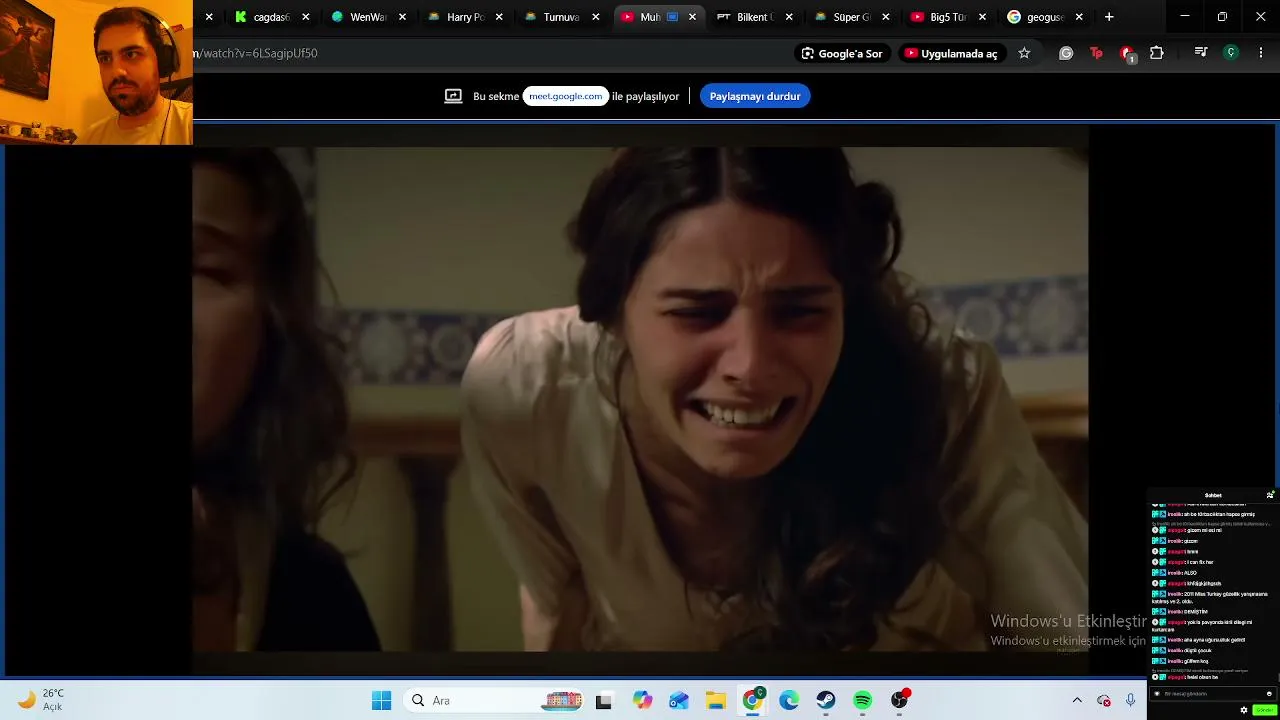Open the emoji picker in chat input
1280x720 pixels.
tap(1269, 694)
